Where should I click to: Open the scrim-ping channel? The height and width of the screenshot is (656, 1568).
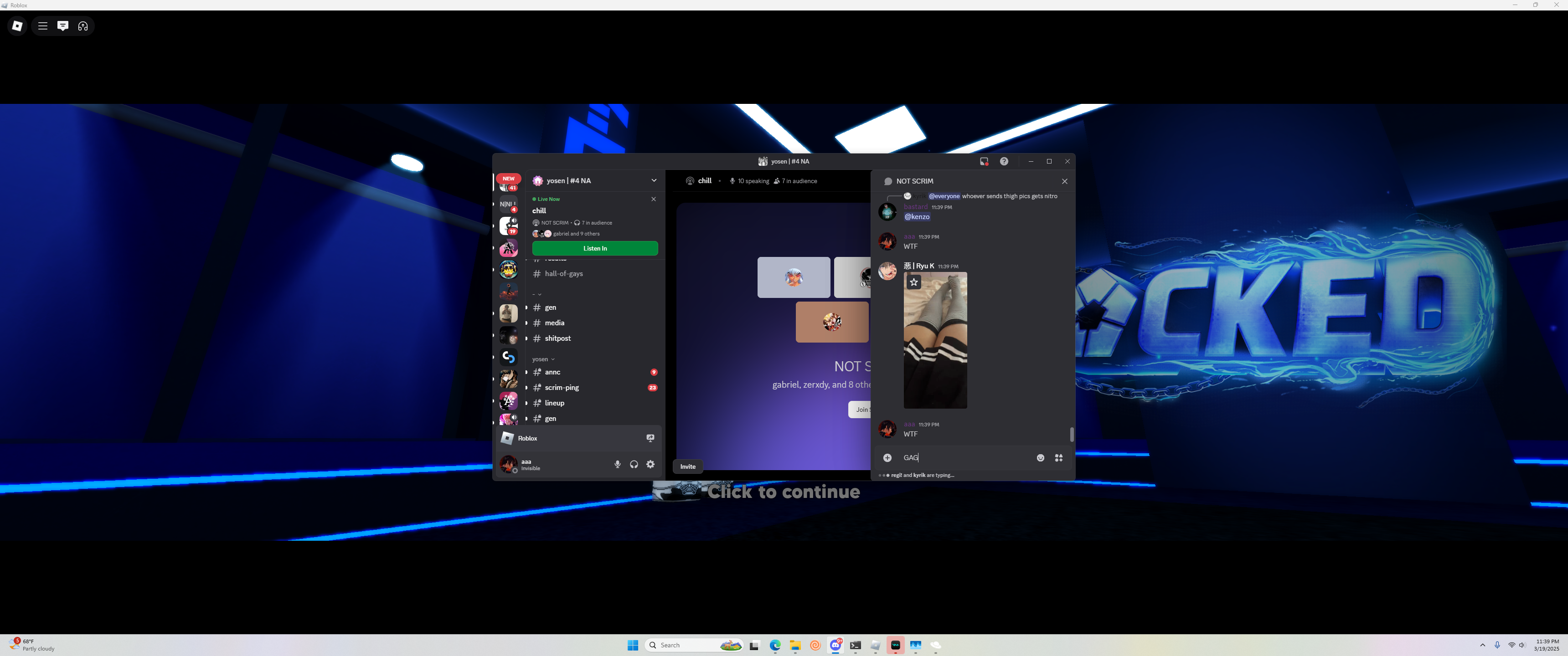point(561,388)
